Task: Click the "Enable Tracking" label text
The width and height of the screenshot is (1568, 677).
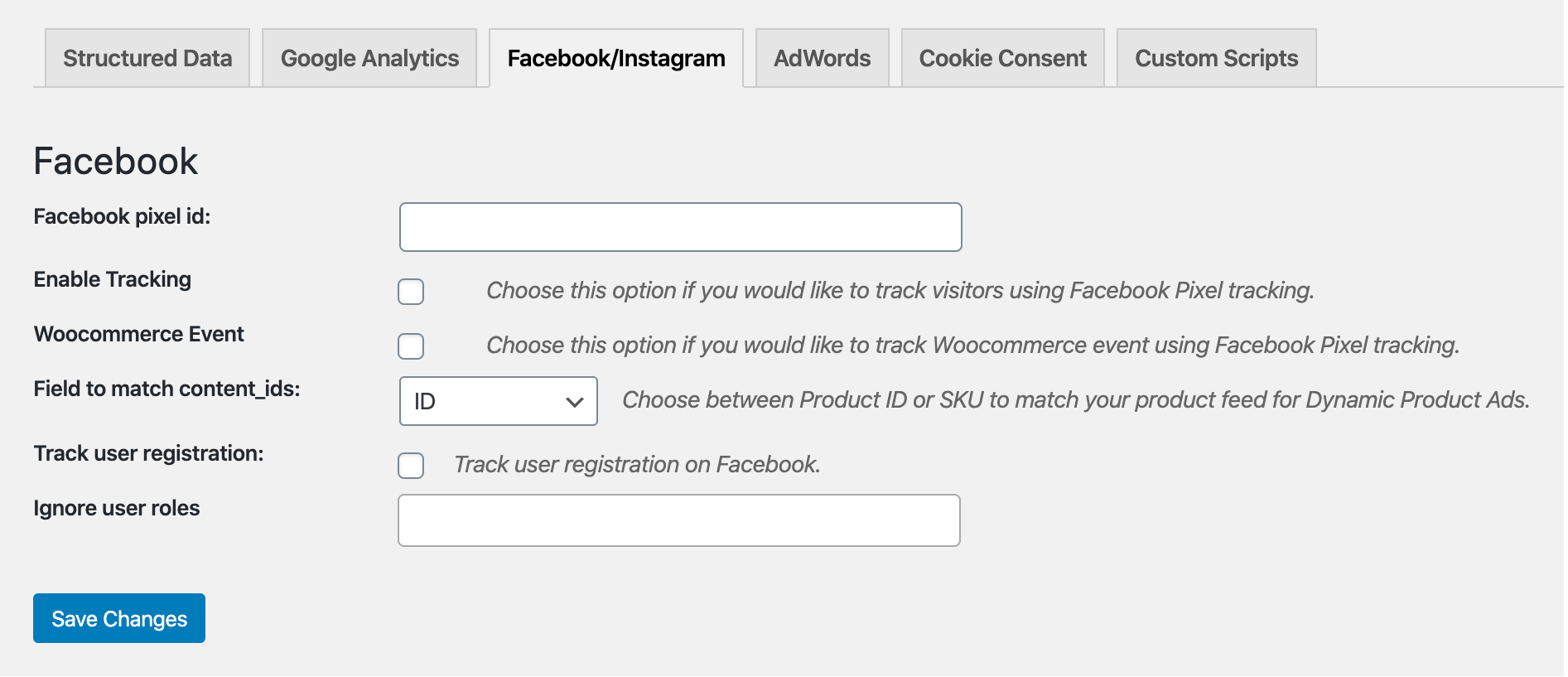Action: pos(113,279)
